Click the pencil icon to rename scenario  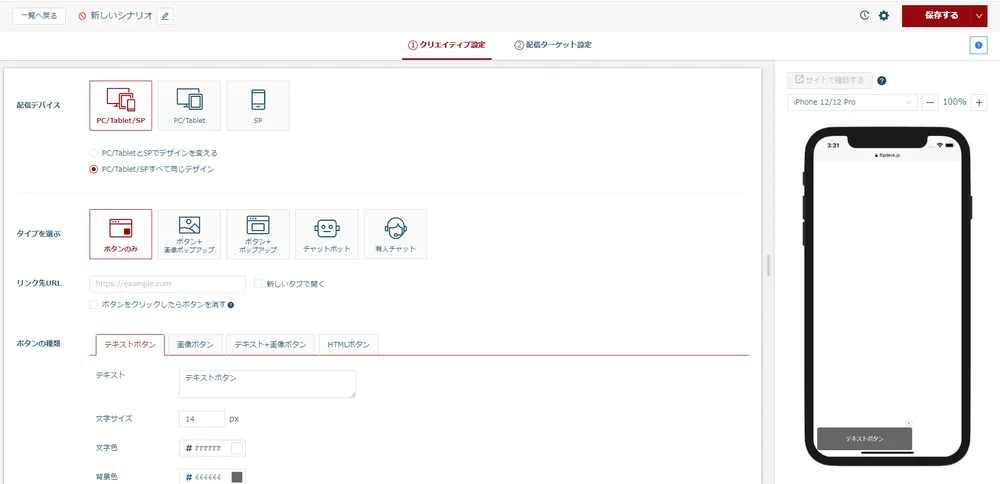(x=165, y=16)
